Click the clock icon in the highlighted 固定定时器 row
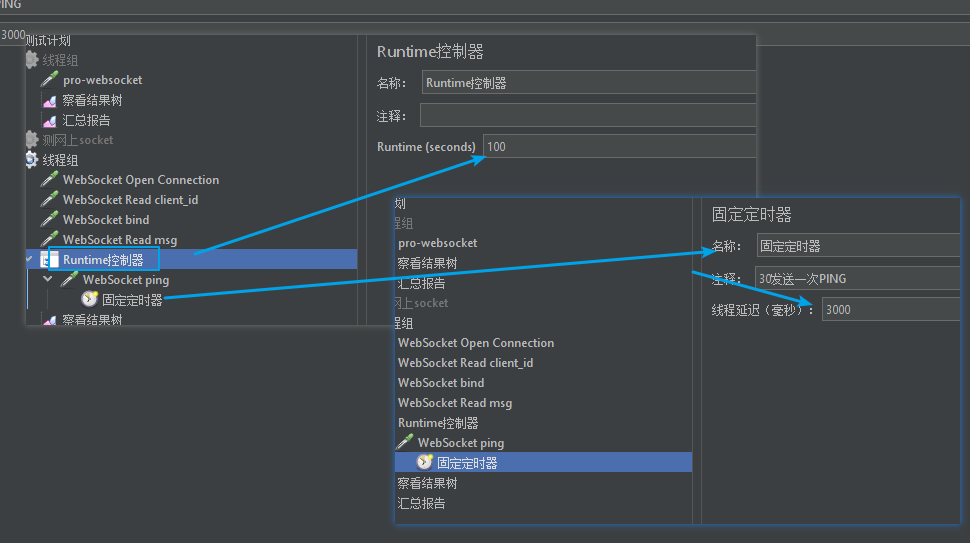Image resolution: width=970 pixels, height=543 pixels. coord(424,462)
